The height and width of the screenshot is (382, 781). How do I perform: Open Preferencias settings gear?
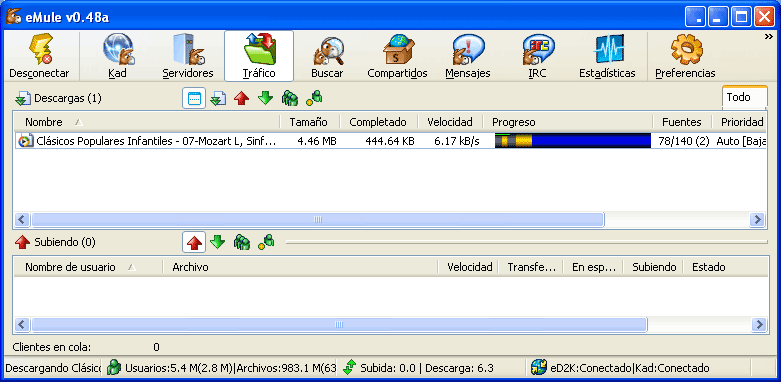coord(685,56)
